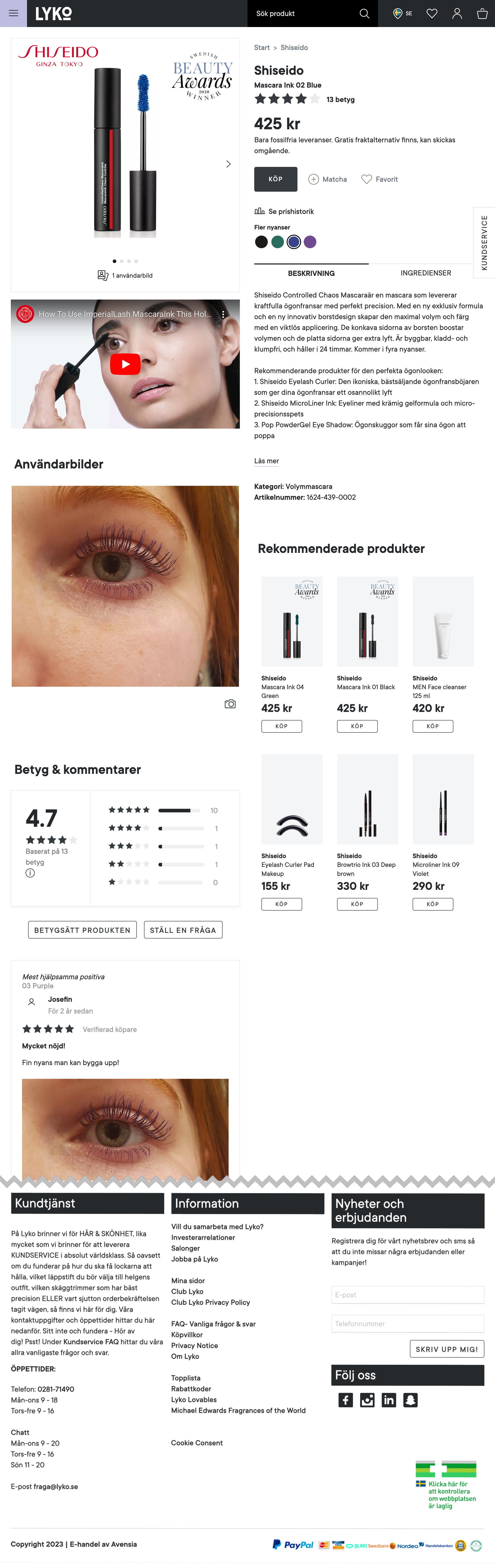Click the main KÖP button
This screenshot has width=495, height=1568.
(275, 179)
